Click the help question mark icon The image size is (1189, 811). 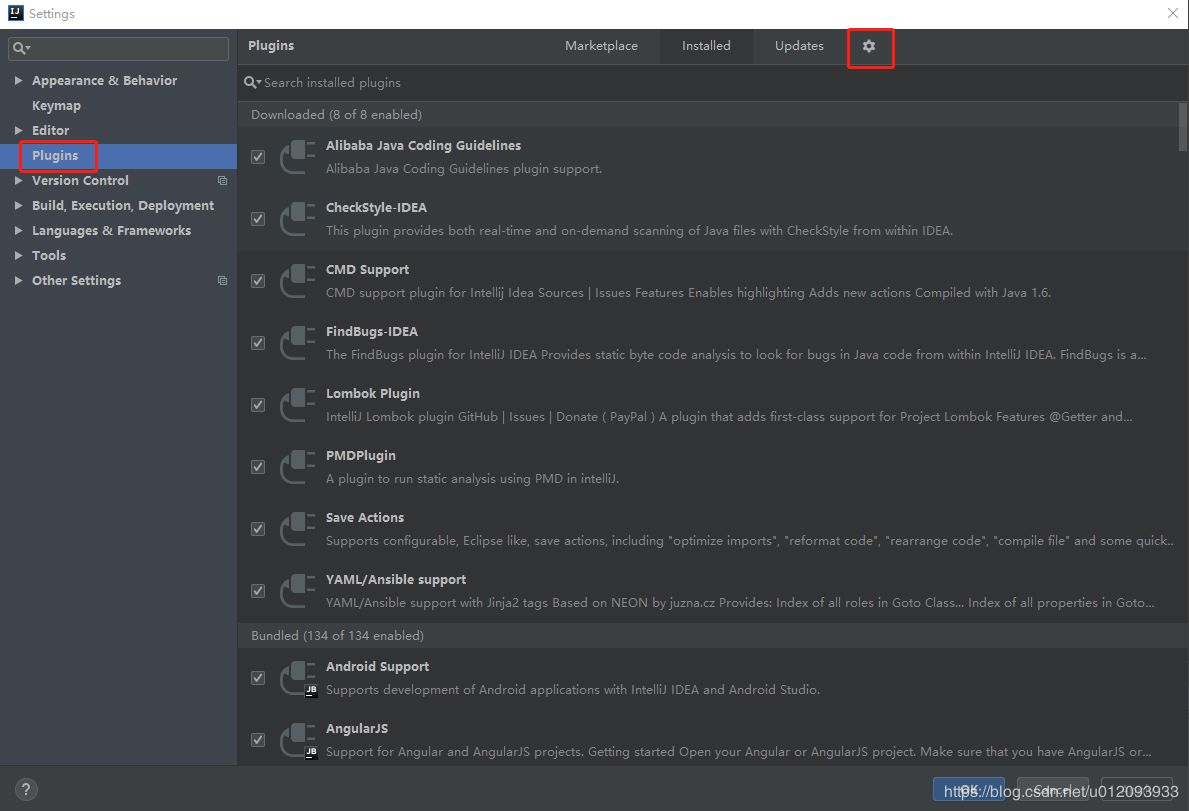(x=25, y=789)
